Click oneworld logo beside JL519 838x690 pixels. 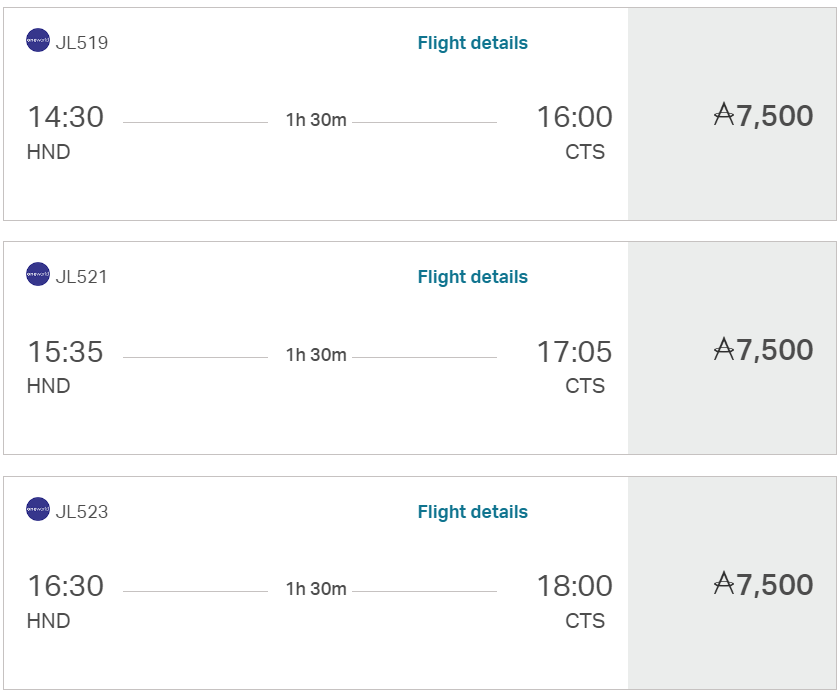(38, 40)
